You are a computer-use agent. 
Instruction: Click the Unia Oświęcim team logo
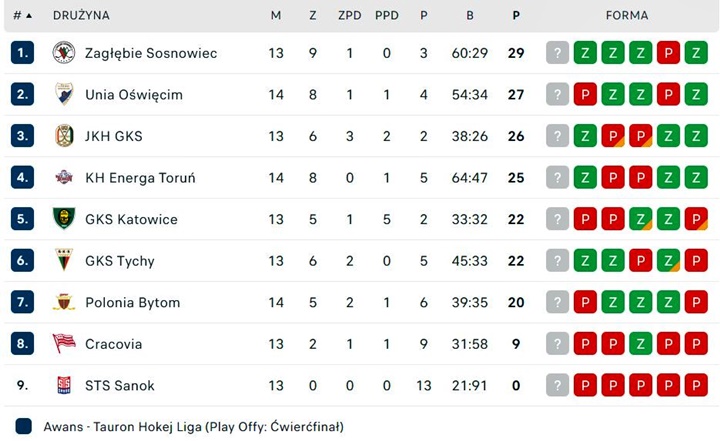64,94
